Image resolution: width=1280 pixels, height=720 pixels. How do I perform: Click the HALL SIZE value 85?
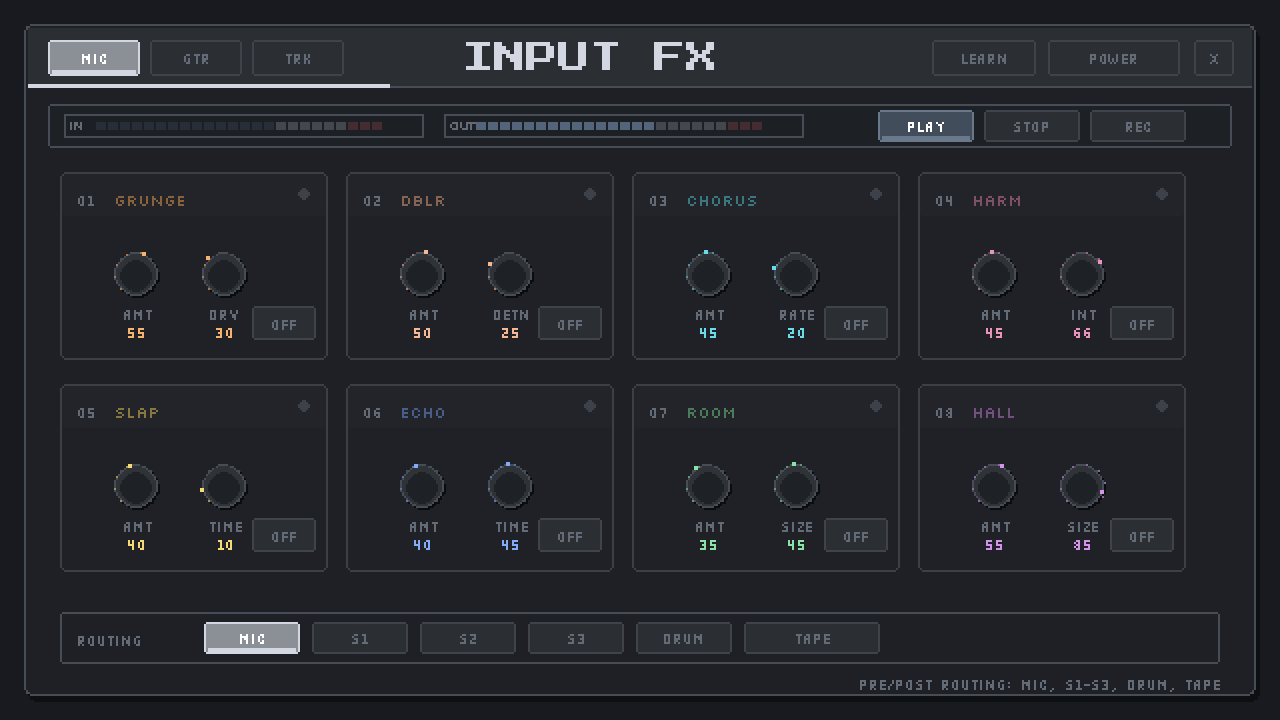tap(1082, 545)
